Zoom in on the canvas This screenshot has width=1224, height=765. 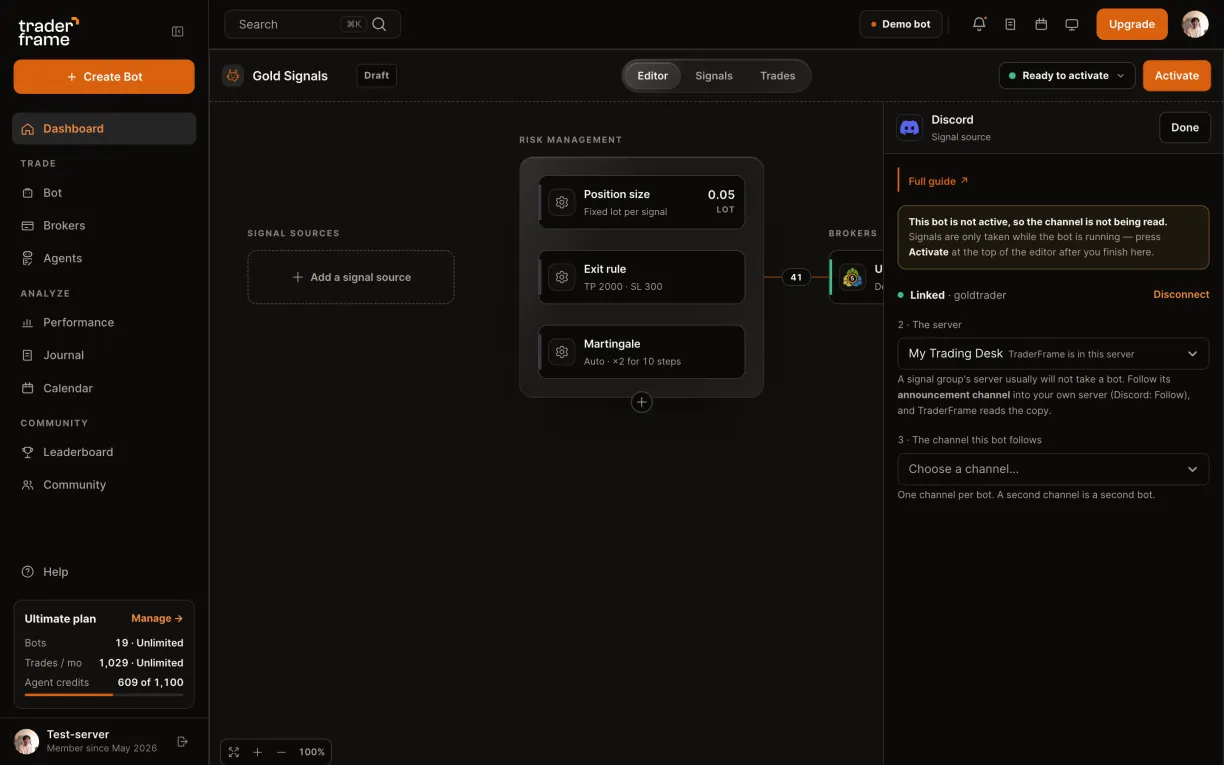click(x=257, y=752)
